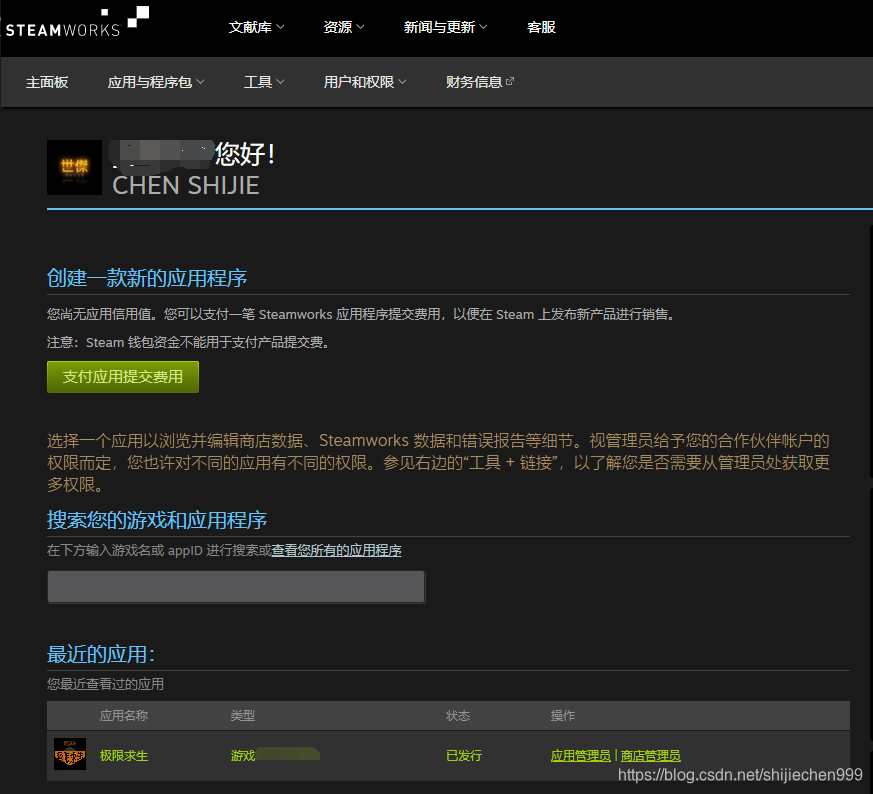
Task: Click the 支付应用提交费用 button
Action: click(122, 377)
